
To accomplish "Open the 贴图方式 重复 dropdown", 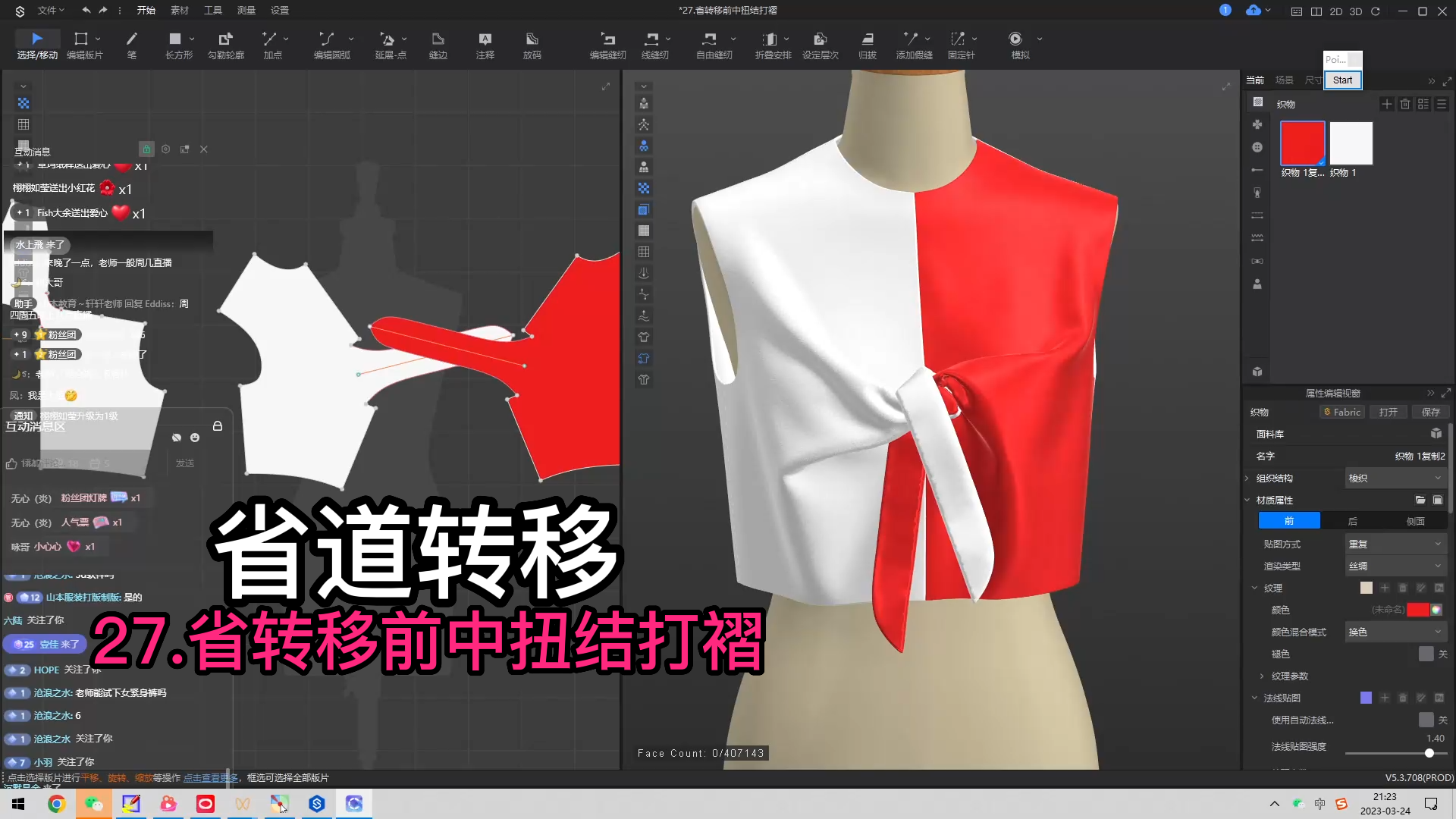I will coord(1395,544).
